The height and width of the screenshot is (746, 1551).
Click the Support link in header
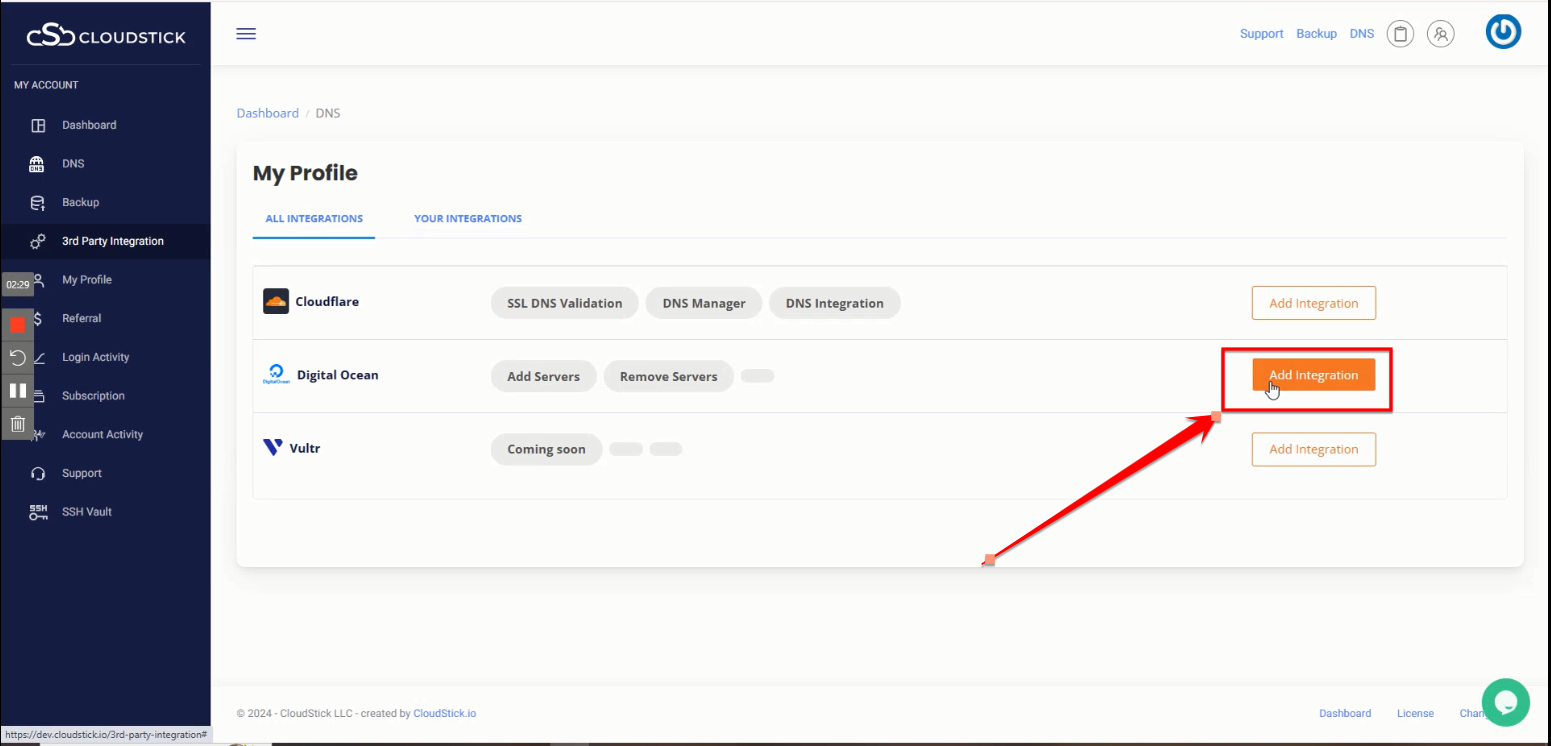(1261, 34)
